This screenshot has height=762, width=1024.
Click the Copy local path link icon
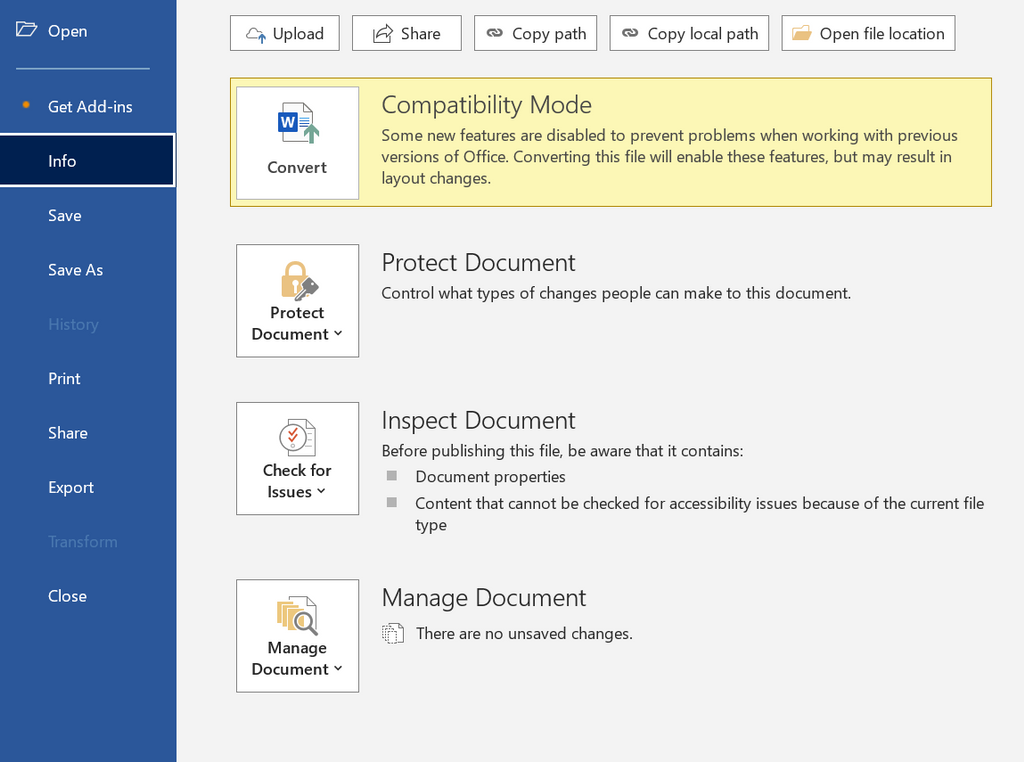[630, 33]
